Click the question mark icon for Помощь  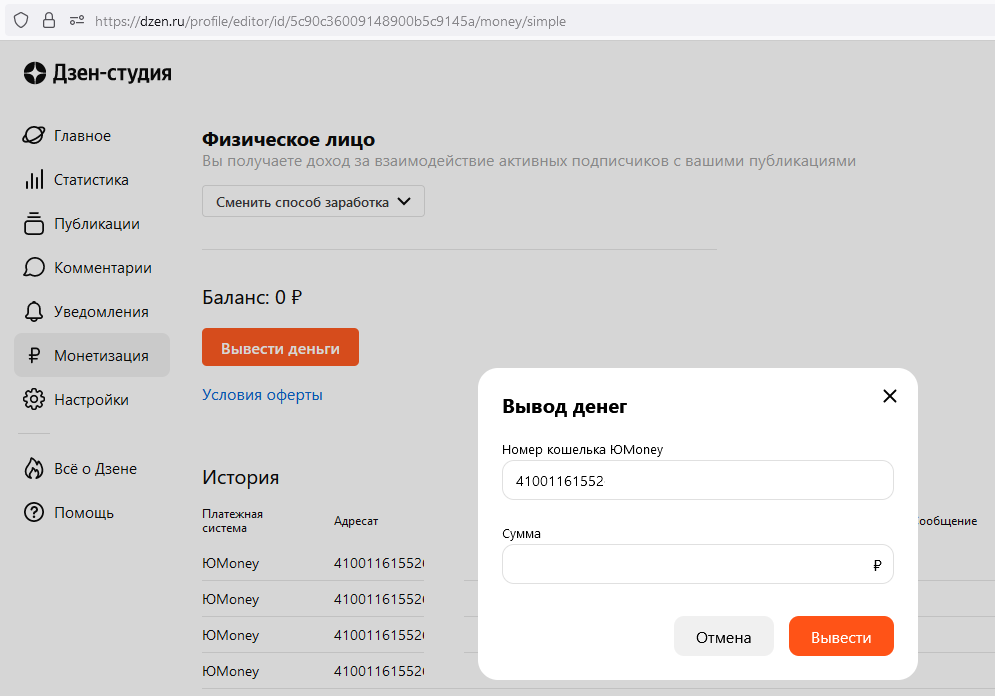pos(34,512)
